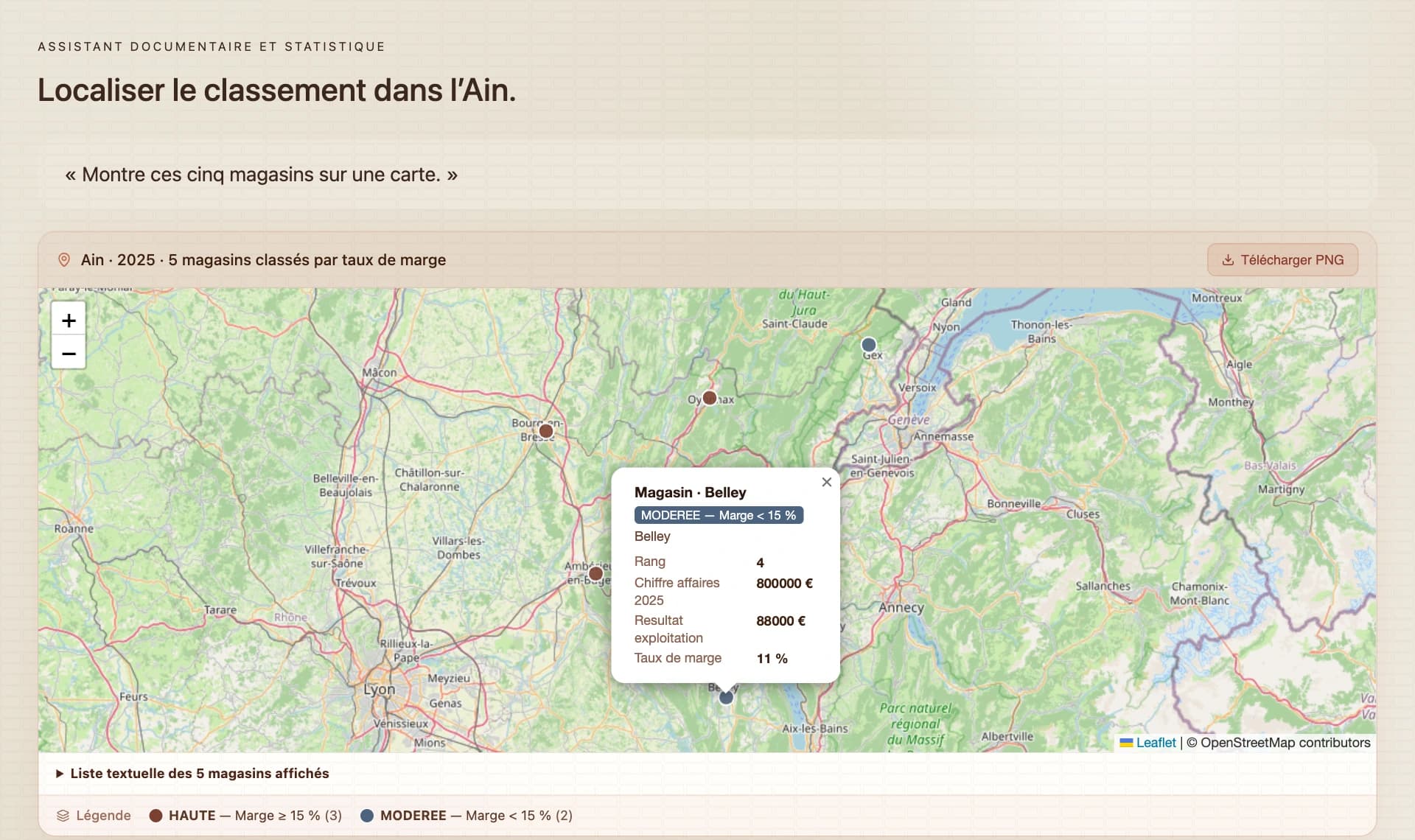Click the map pin icon in header
This screenshot has width=1415, height=840.
coord(64,260)
